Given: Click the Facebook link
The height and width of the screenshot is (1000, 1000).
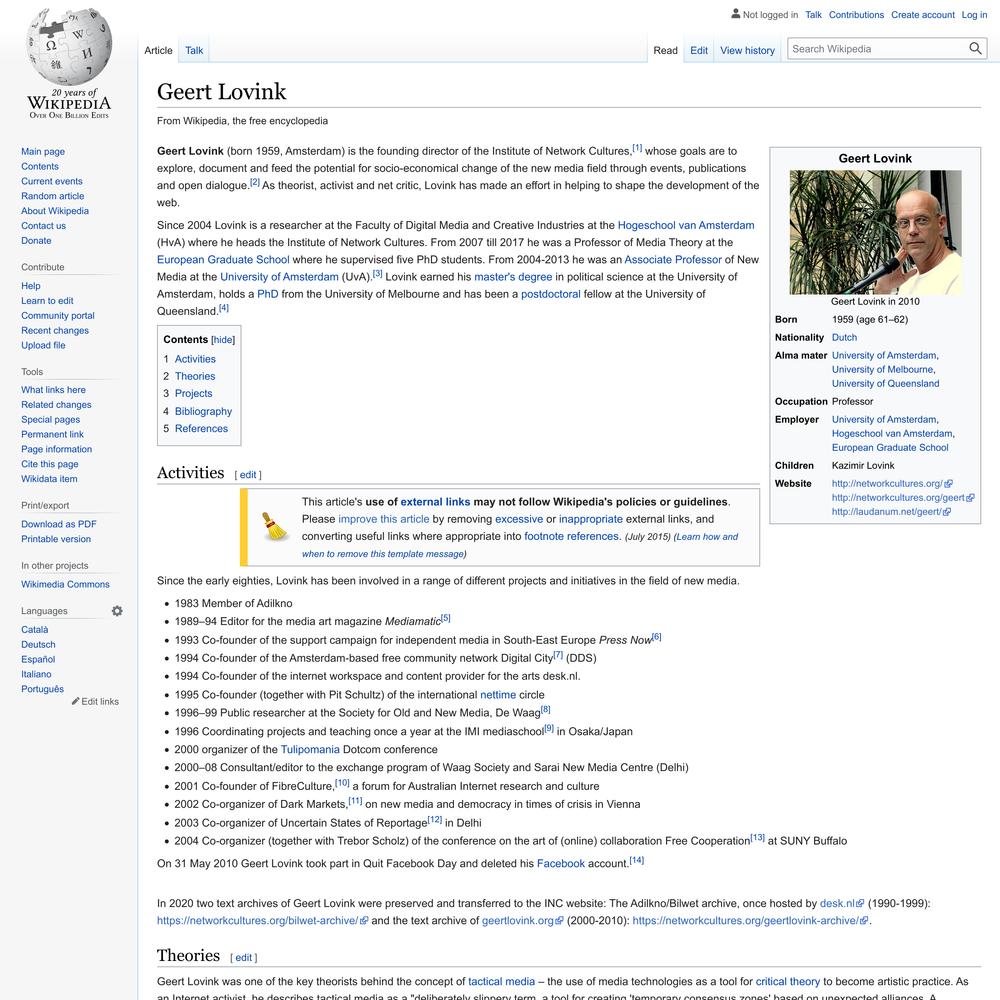Looking at the screenshot, I should [561, 864].
